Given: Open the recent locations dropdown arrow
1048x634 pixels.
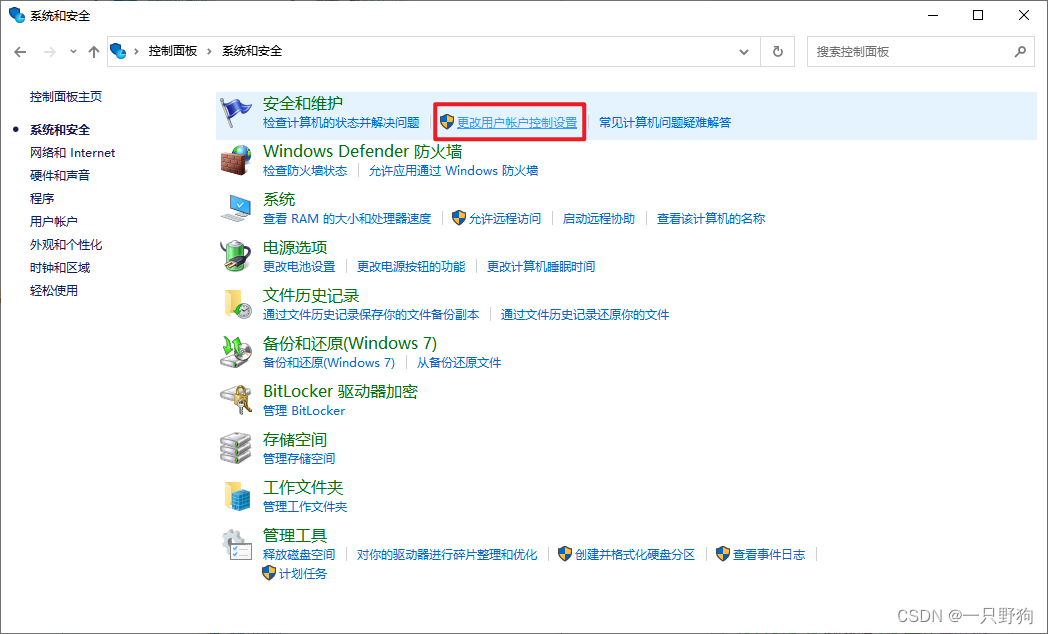Looking at the screenshot, I should tap(73, 51).
